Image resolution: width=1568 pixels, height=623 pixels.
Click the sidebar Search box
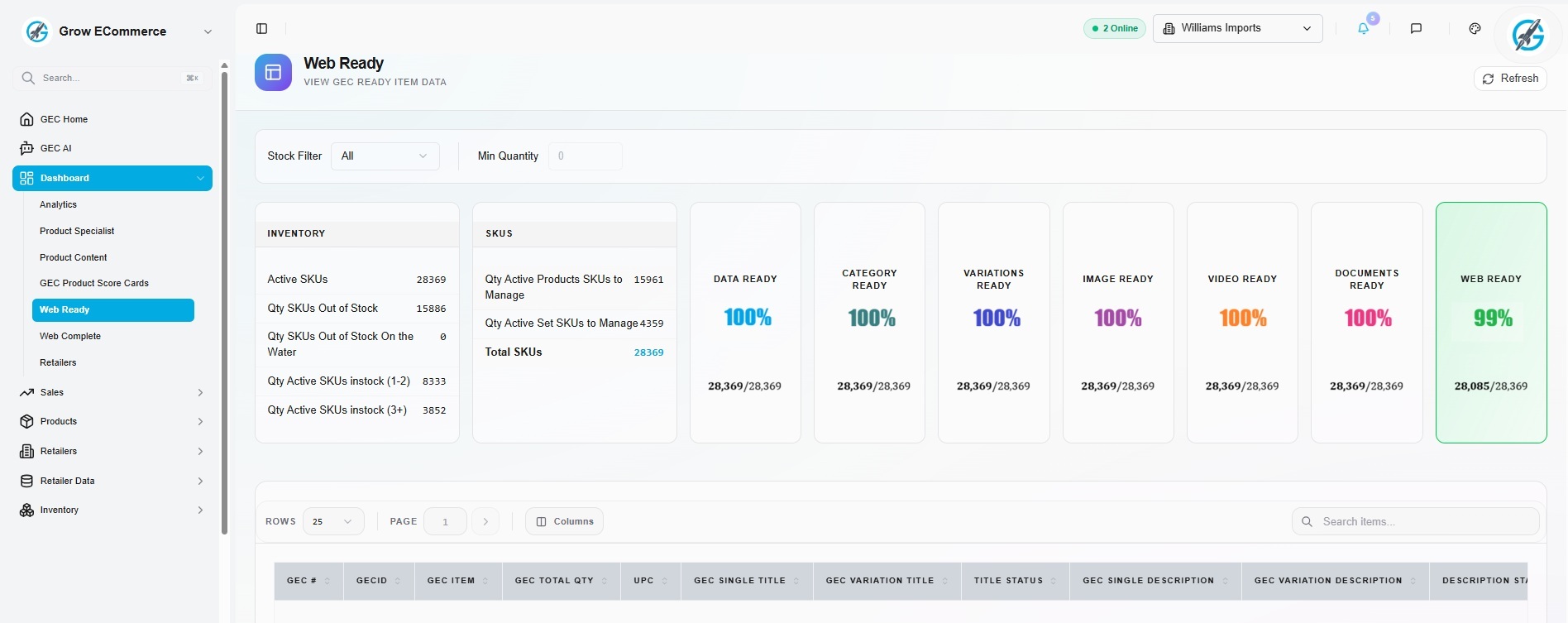pyautogui.click(x=112, y=78)
